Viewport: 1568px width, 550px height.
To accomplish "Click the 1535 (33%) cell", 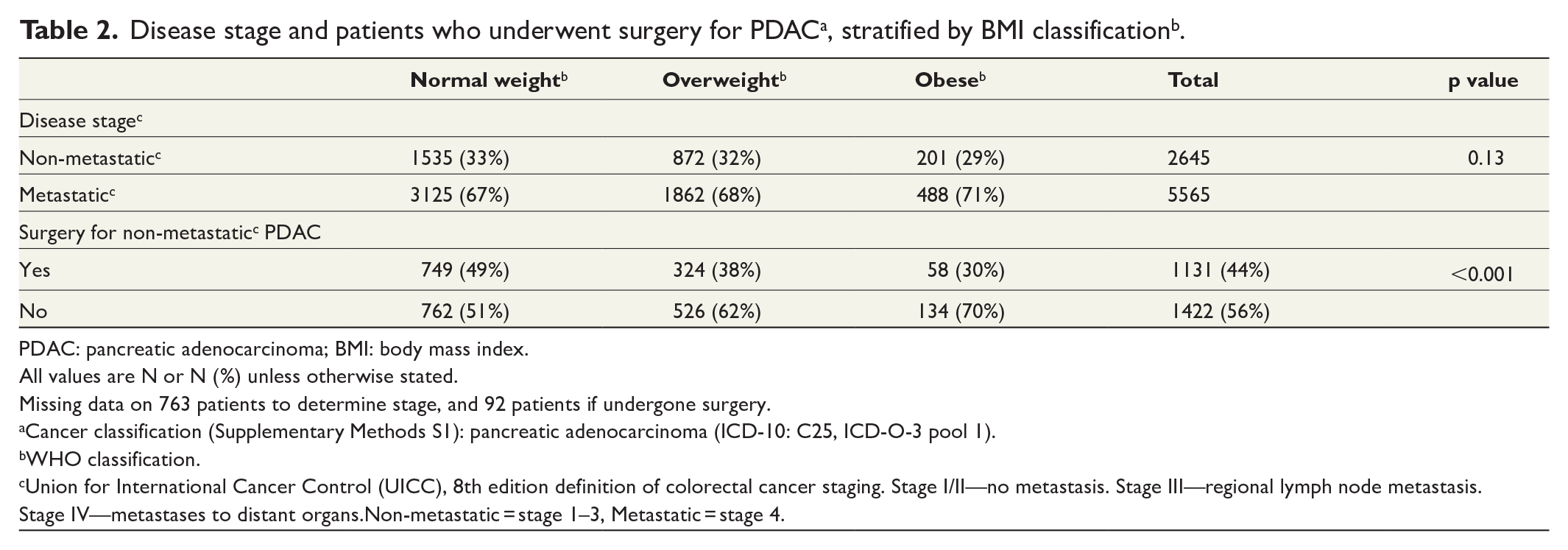I will (460, 158).
